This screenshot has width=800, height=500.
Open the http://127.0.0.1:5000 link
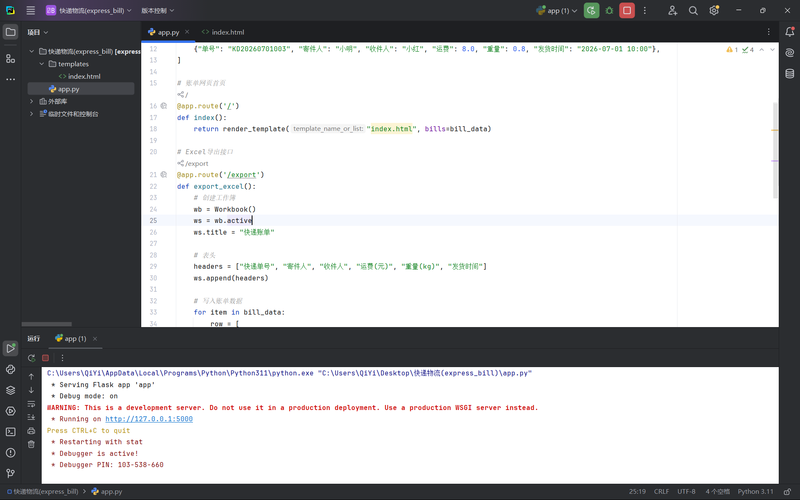pyautogui.click(x=149, y=419)
